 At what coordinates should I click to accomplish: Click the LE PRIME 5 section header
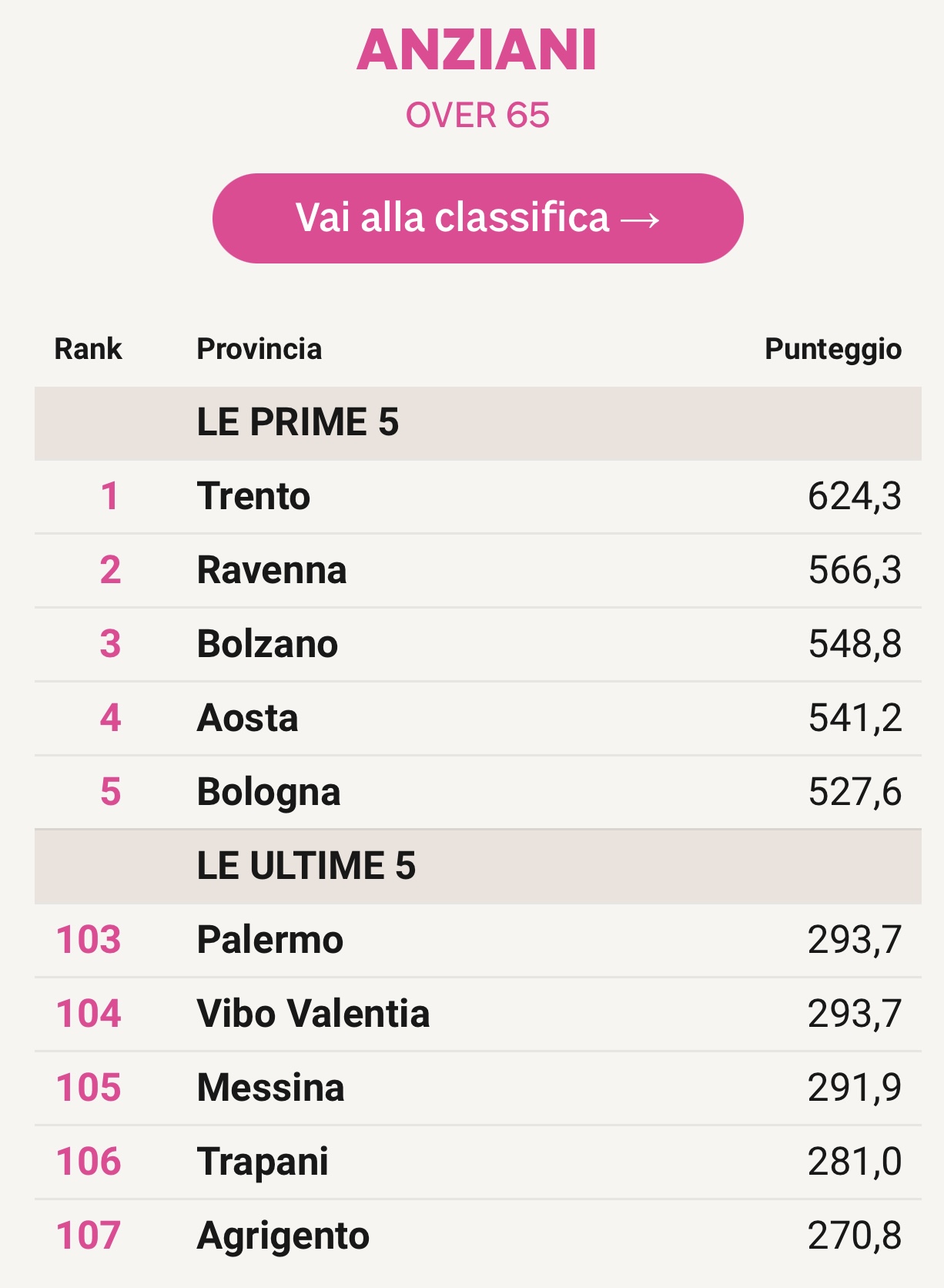pyautogui.click(x=297, y=422)
